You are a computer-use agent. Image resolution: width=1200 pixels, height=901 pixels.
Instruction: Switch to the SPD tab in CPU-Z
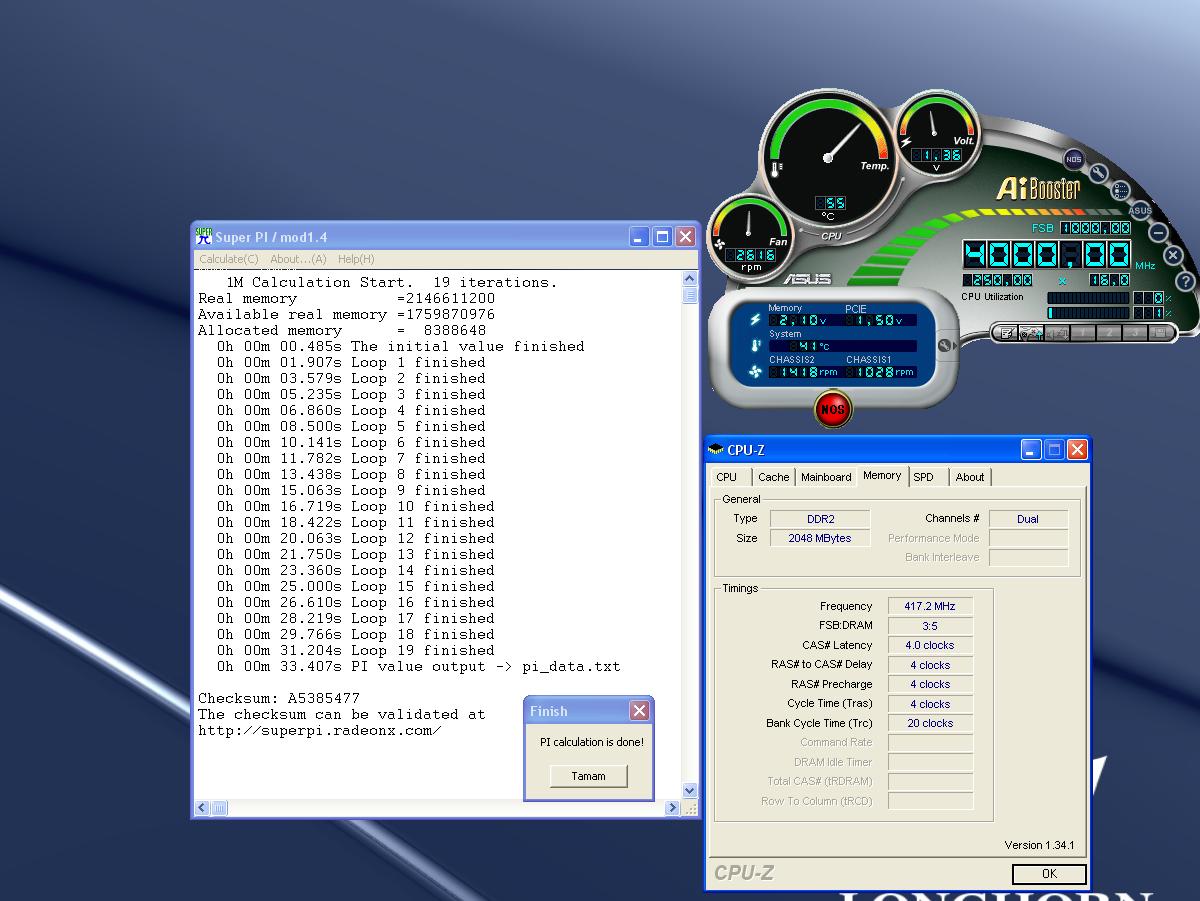coord(923,477)
